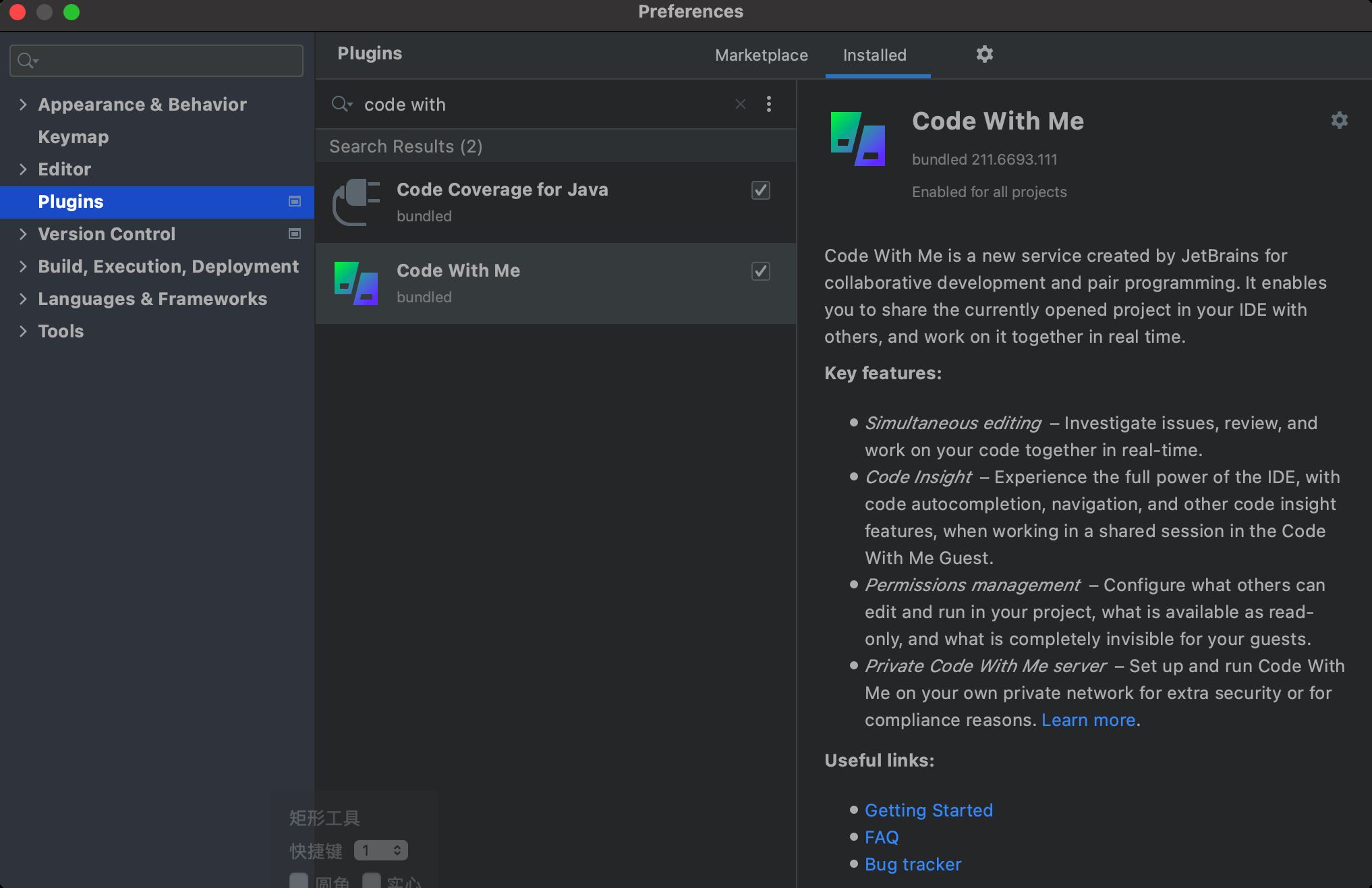
Task: Focus the settings search field in sidebar
Action: pyautogui.click(x=169, y=61)
